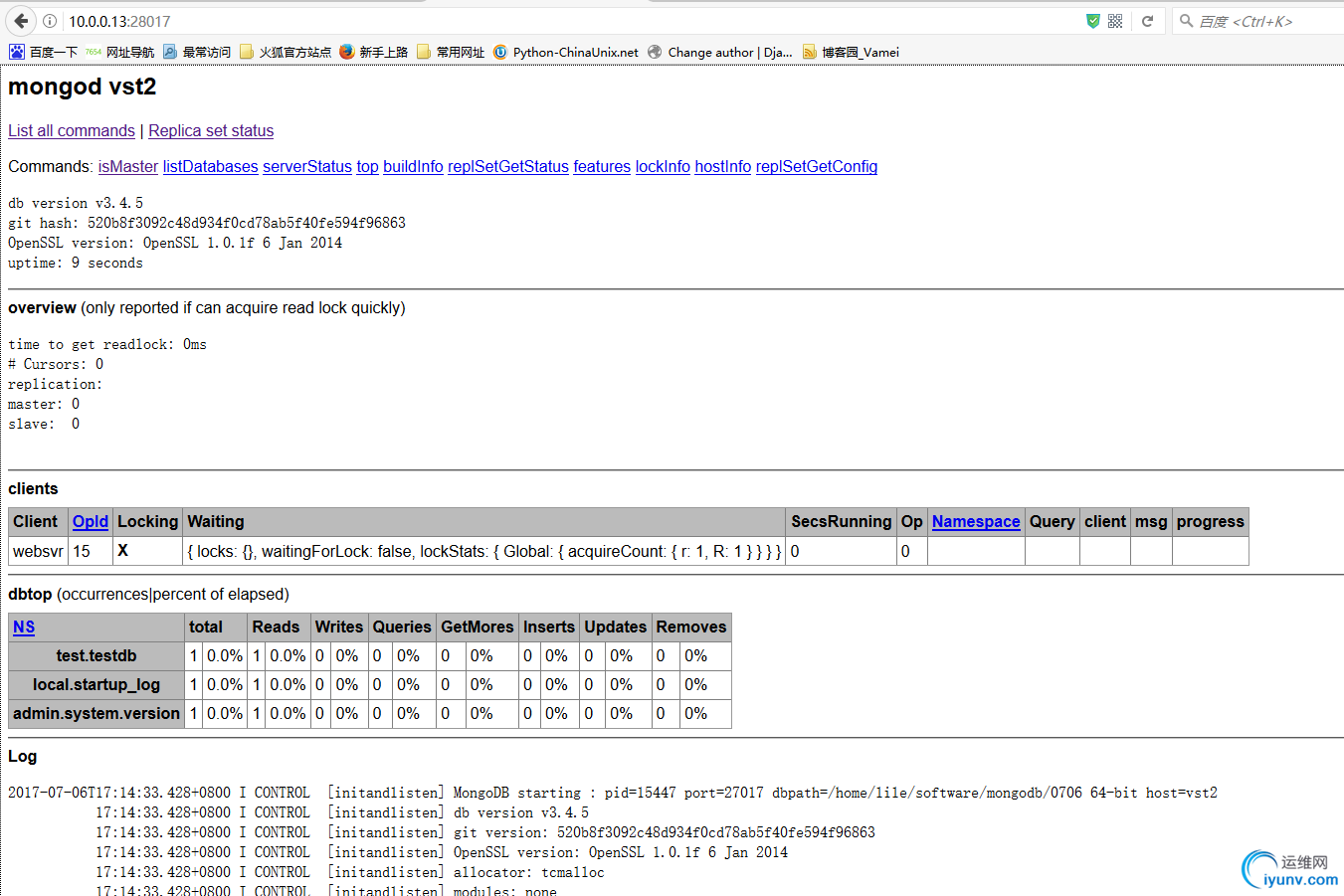Run the buildInfo command link
The width and height of the screenshot is (1344, 896).
click(x=413, y=166)
